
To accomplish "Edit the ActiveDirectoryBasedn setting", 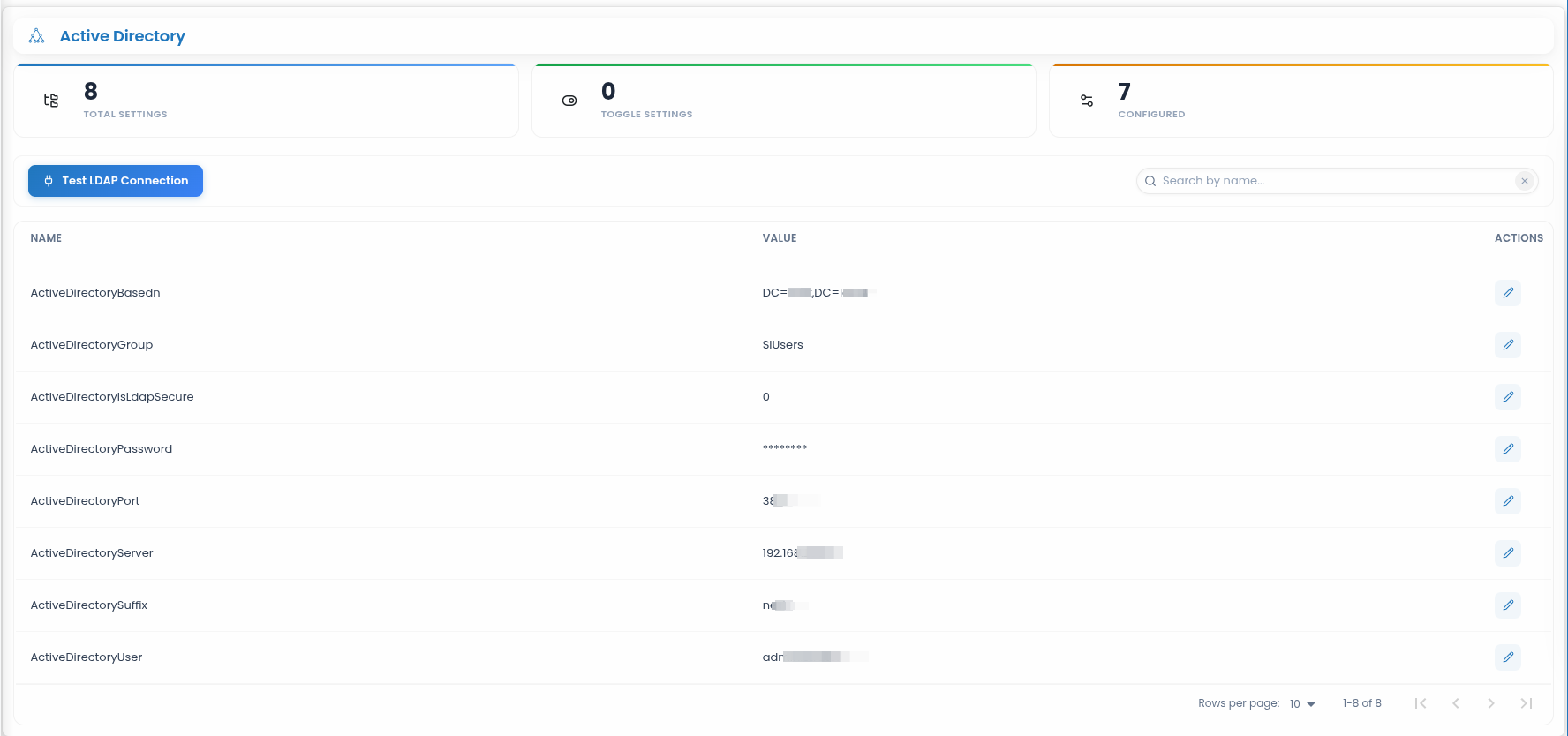I will pos(1508,293).
